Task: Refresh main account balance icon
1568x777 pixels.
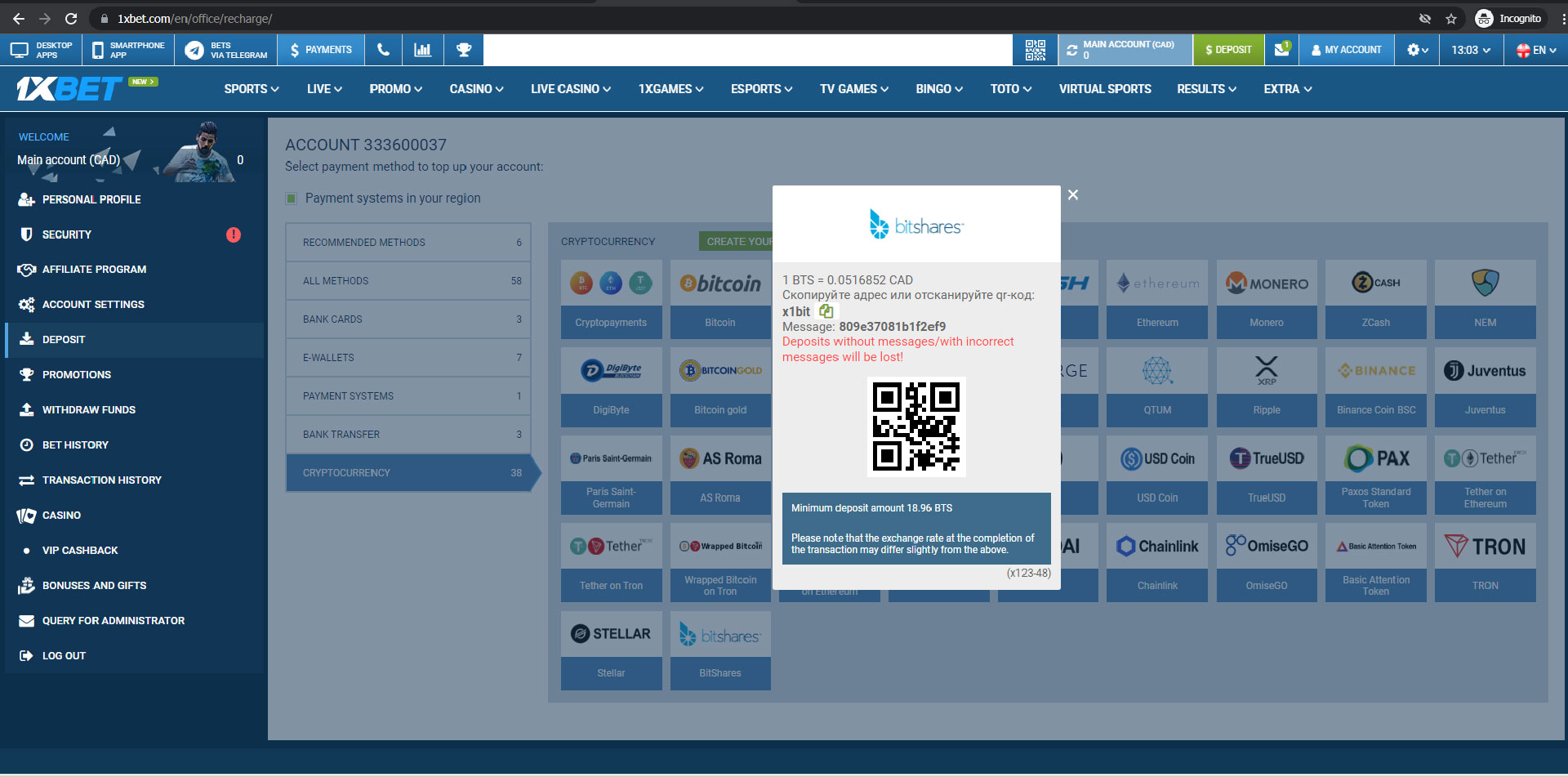Action: point(1071,50)
